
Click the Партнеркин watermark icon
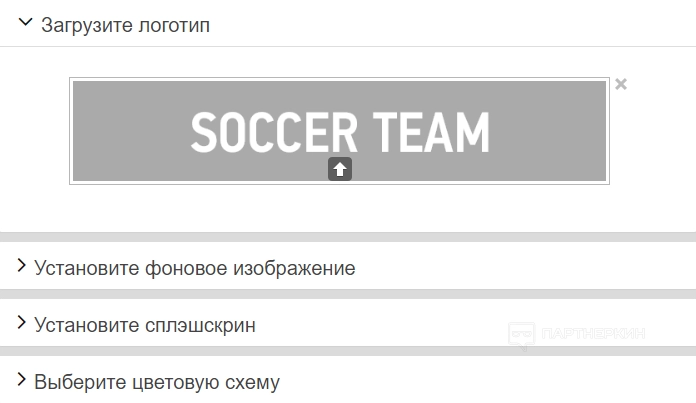pos(520,334)
